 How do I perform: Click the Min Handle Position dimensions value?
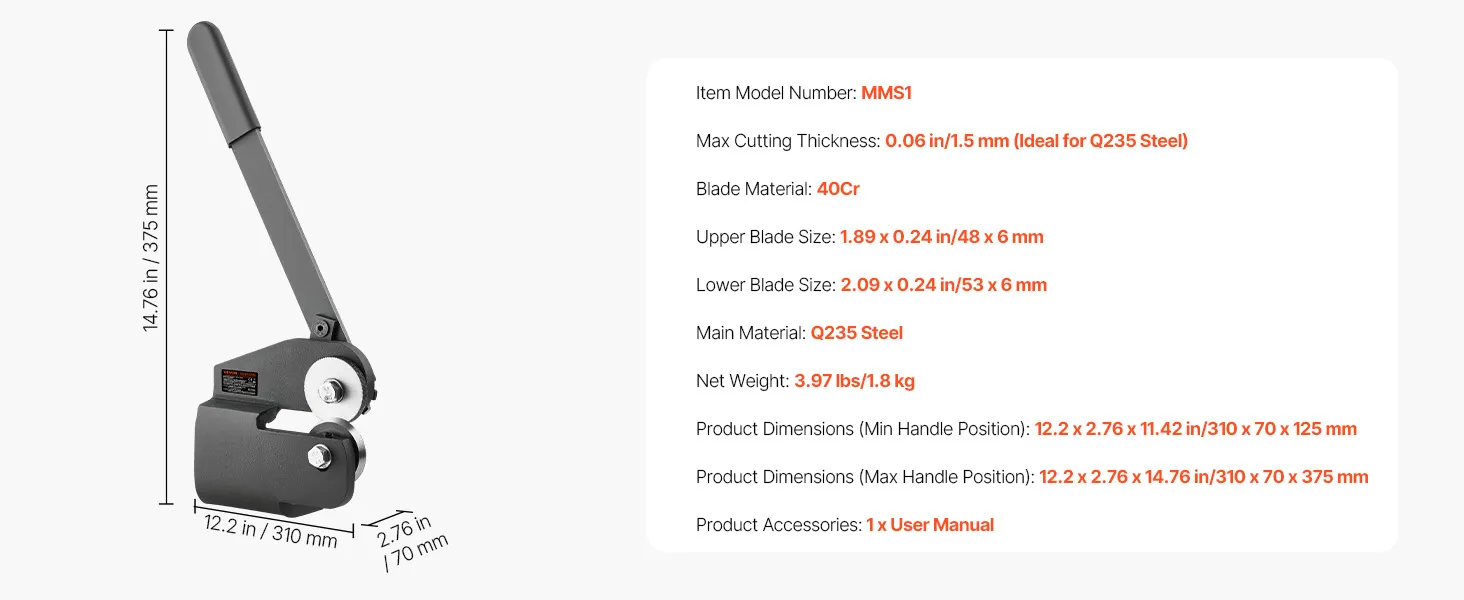pos(1195,429)
